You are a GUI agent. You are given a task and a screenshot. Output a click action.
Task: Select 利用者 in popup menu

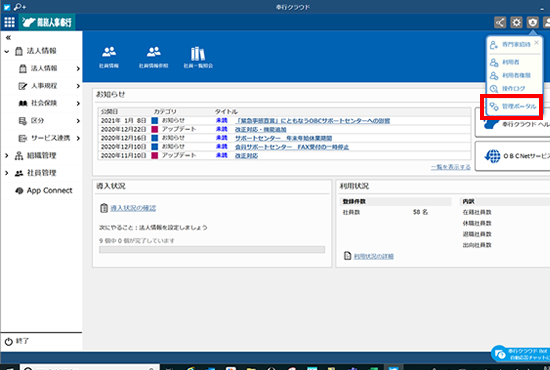(x=511, y=62)
